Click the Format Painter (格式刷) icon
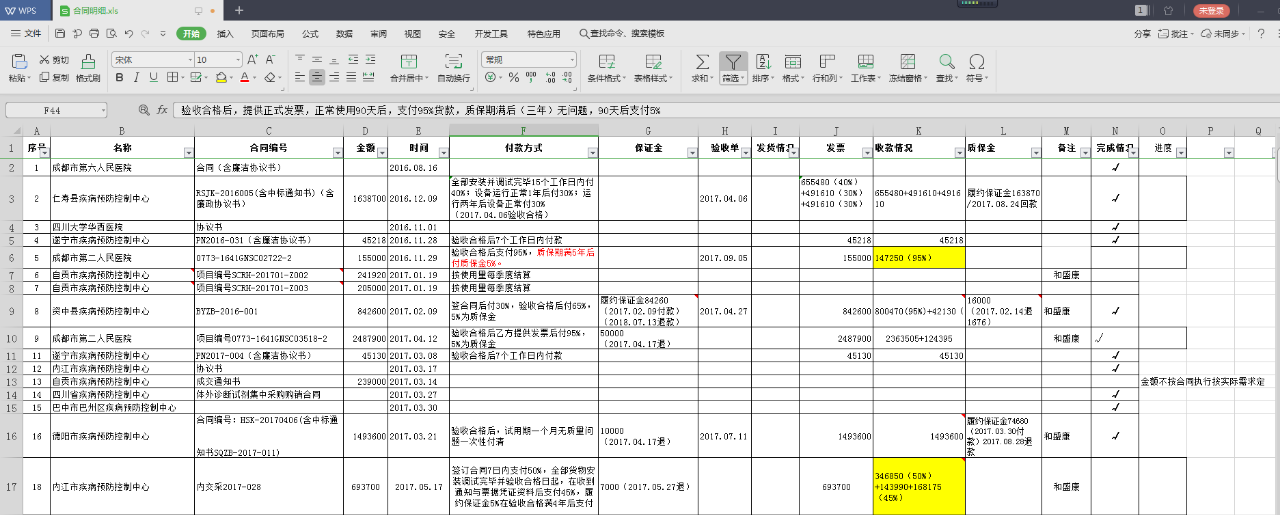1280x515 pixels. pyautogui.click(x=88, y=61)
